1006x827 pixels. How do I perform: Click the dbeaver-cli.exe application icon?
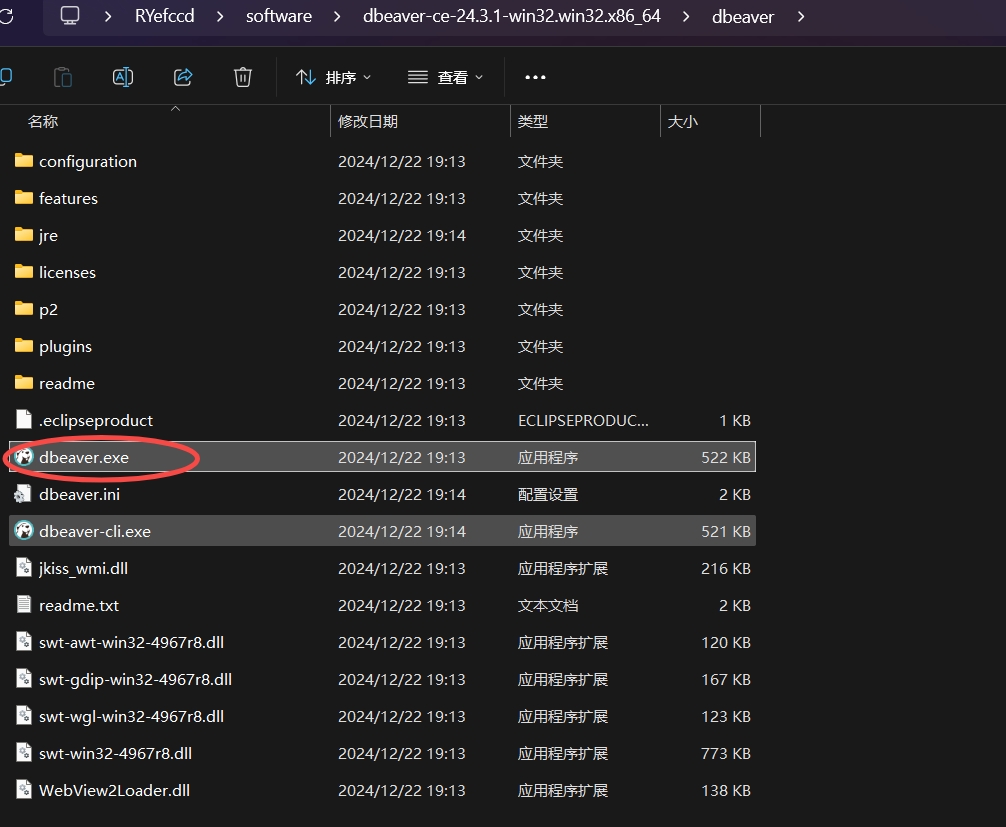[24, 531]
